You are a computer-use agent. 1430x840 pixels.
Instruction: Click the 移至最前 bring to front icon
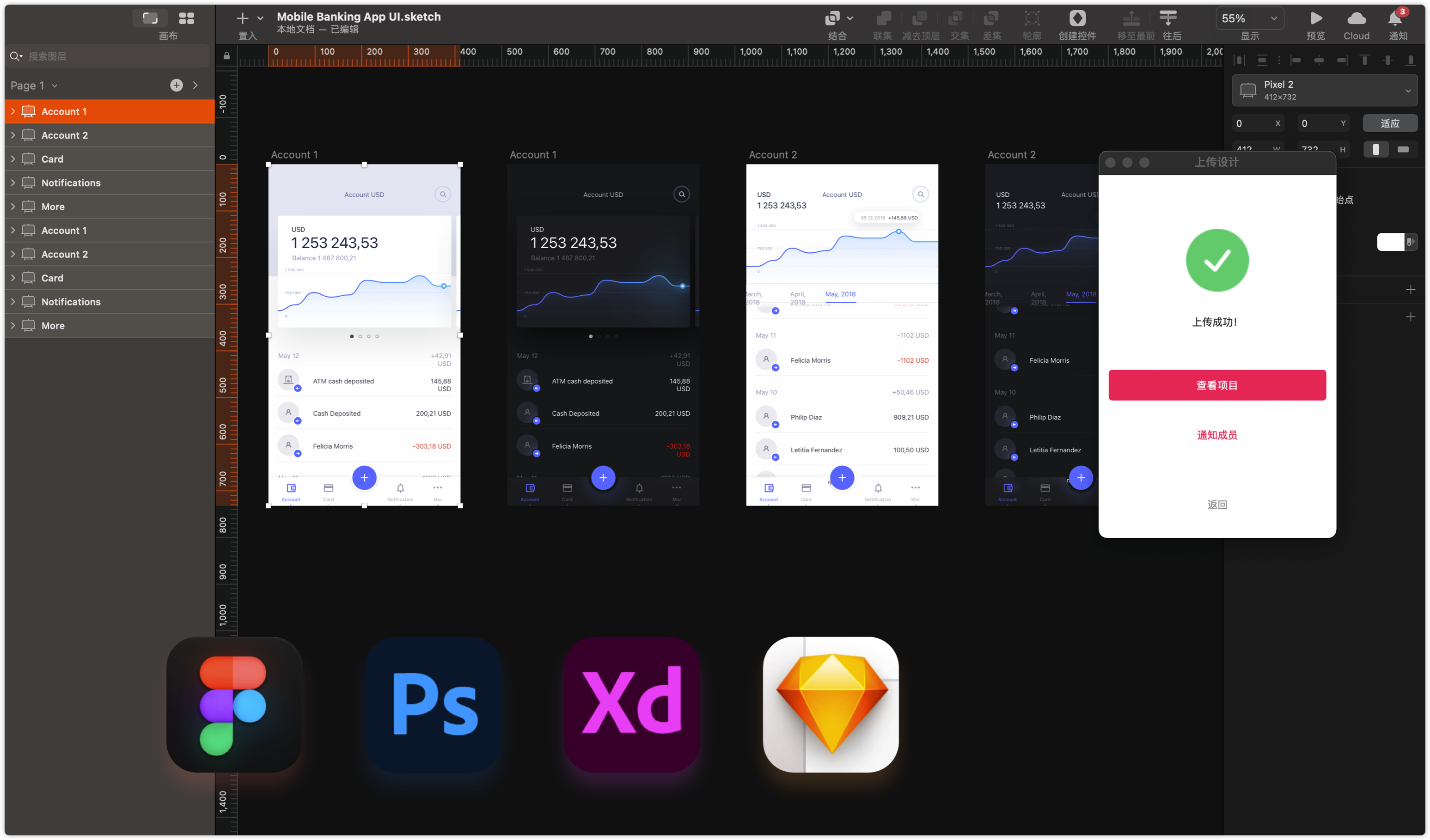[x=1131, y=18]
